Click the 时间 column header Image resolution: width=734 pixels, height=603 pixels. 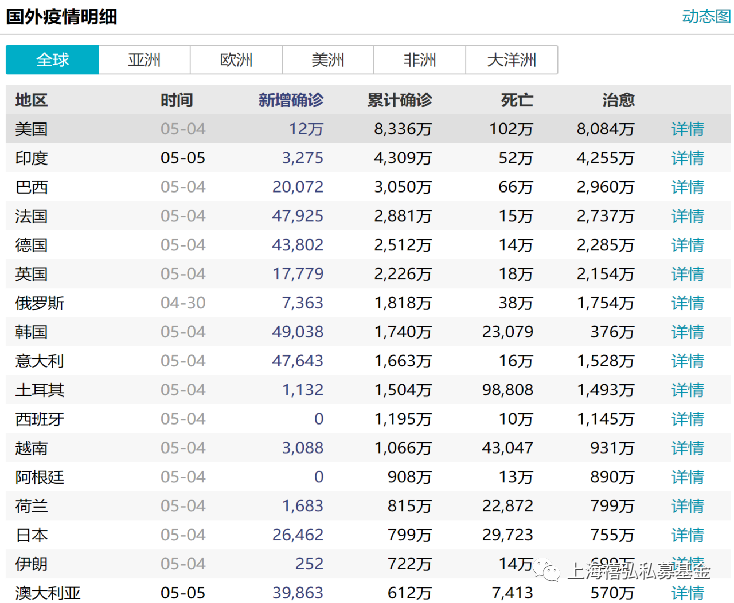[176, 100]
